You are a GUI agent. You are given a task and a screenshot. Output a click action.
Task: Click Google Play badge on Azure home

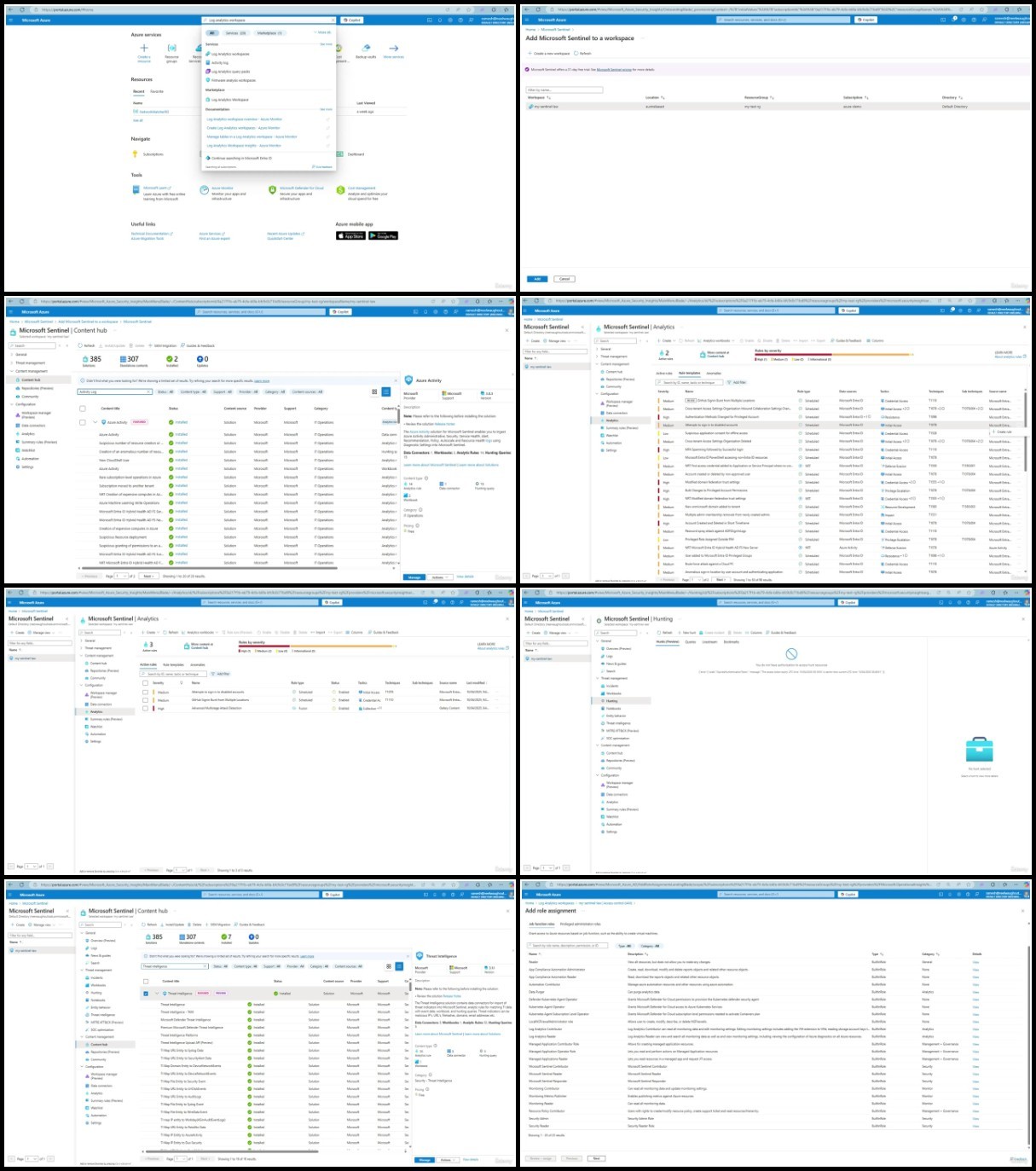coord(383,235)
